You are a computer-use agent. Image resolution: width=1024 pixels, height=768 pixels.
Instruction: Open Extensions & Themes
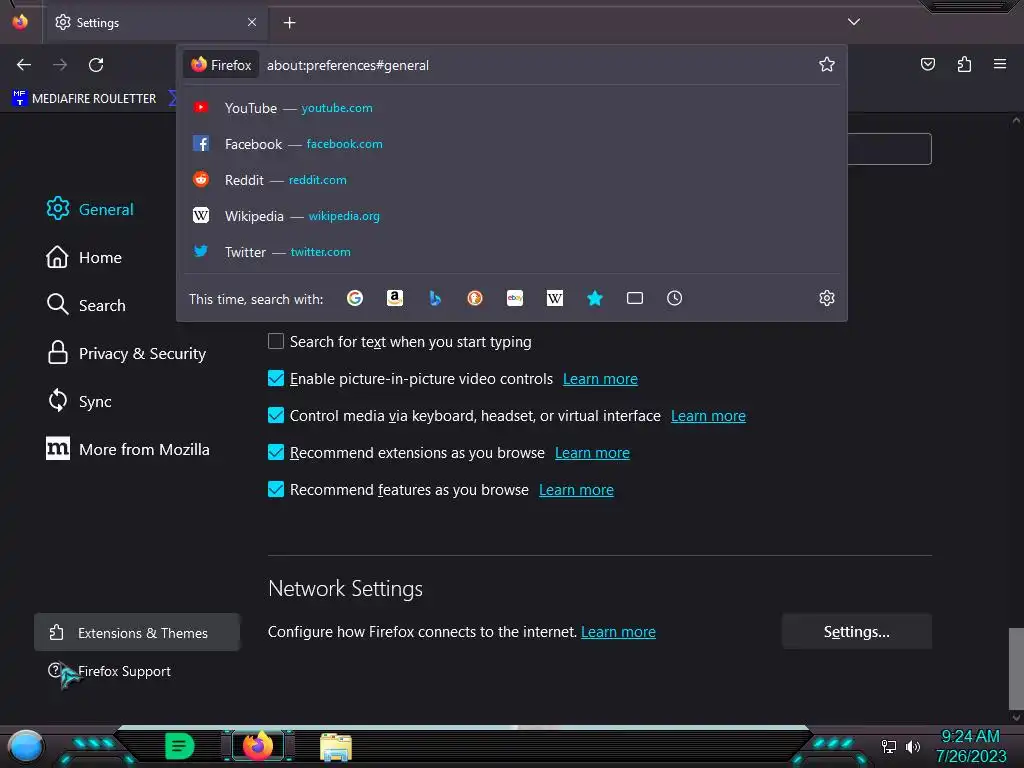pyautogui.click(x=137, y=632)
